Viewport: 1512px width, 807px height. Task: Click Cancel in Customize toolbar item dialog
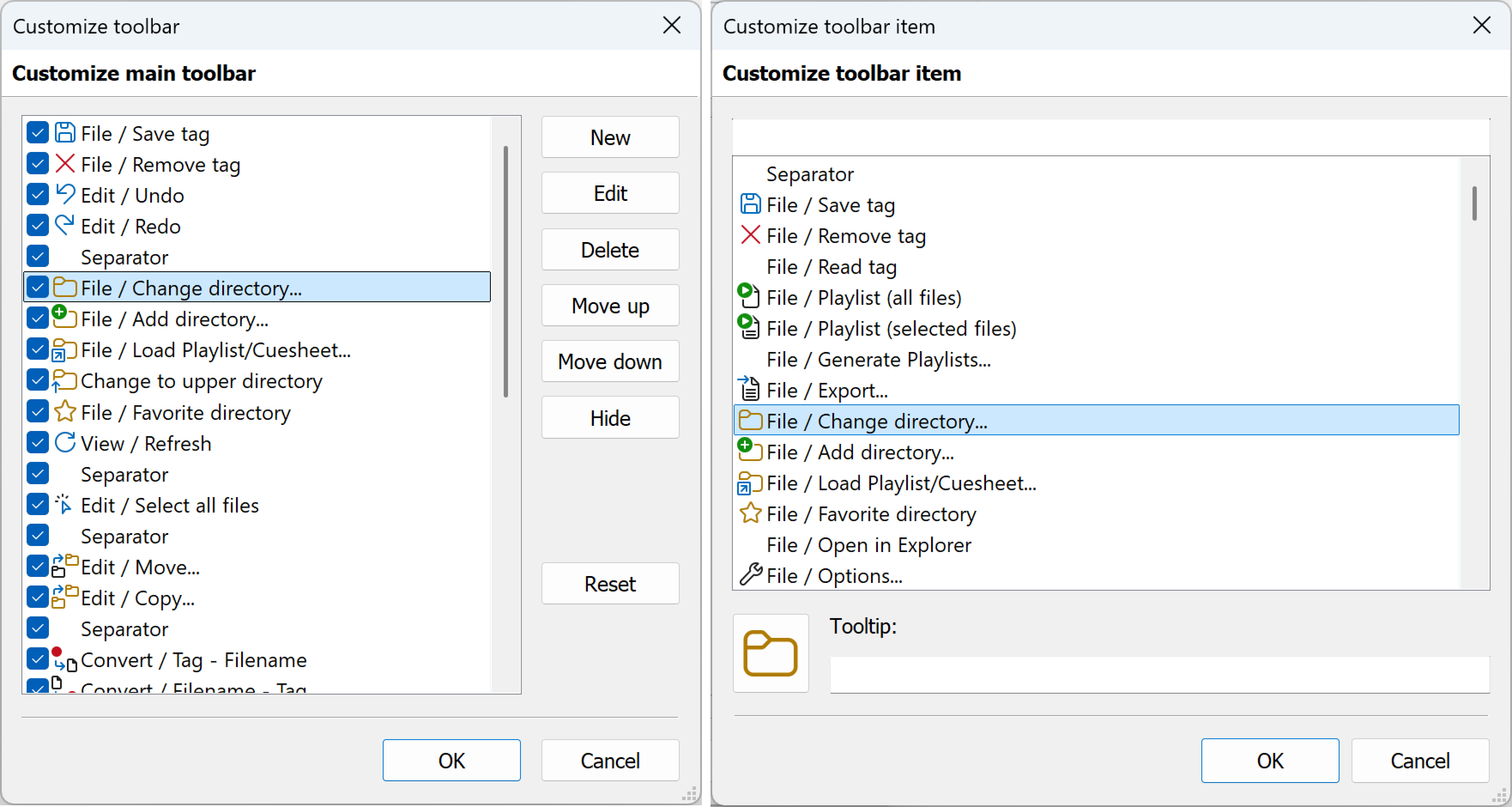(x=1420, y=761)
